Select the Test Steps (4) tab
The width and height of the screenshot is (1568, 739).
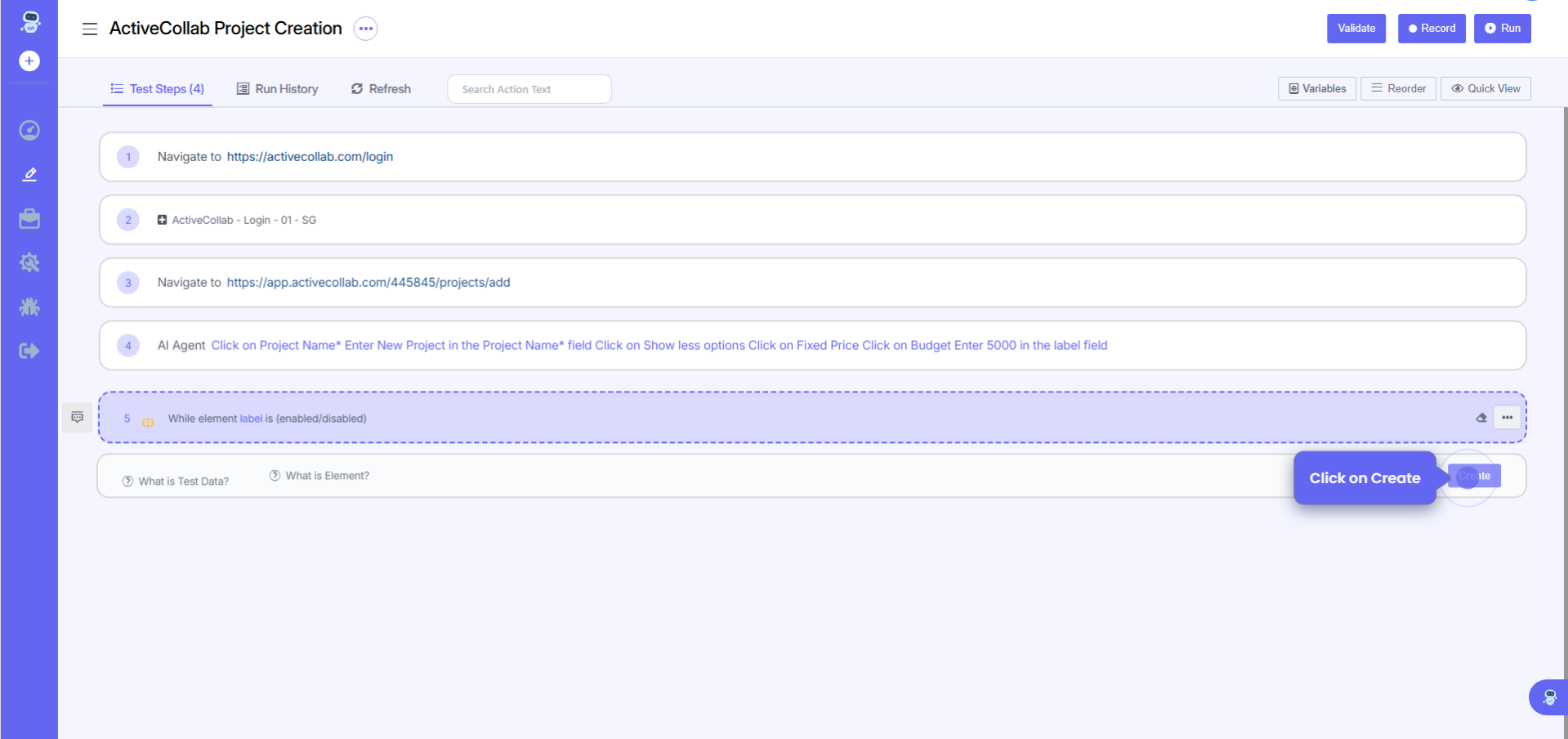pyautogui.click(x=158, y=89)
